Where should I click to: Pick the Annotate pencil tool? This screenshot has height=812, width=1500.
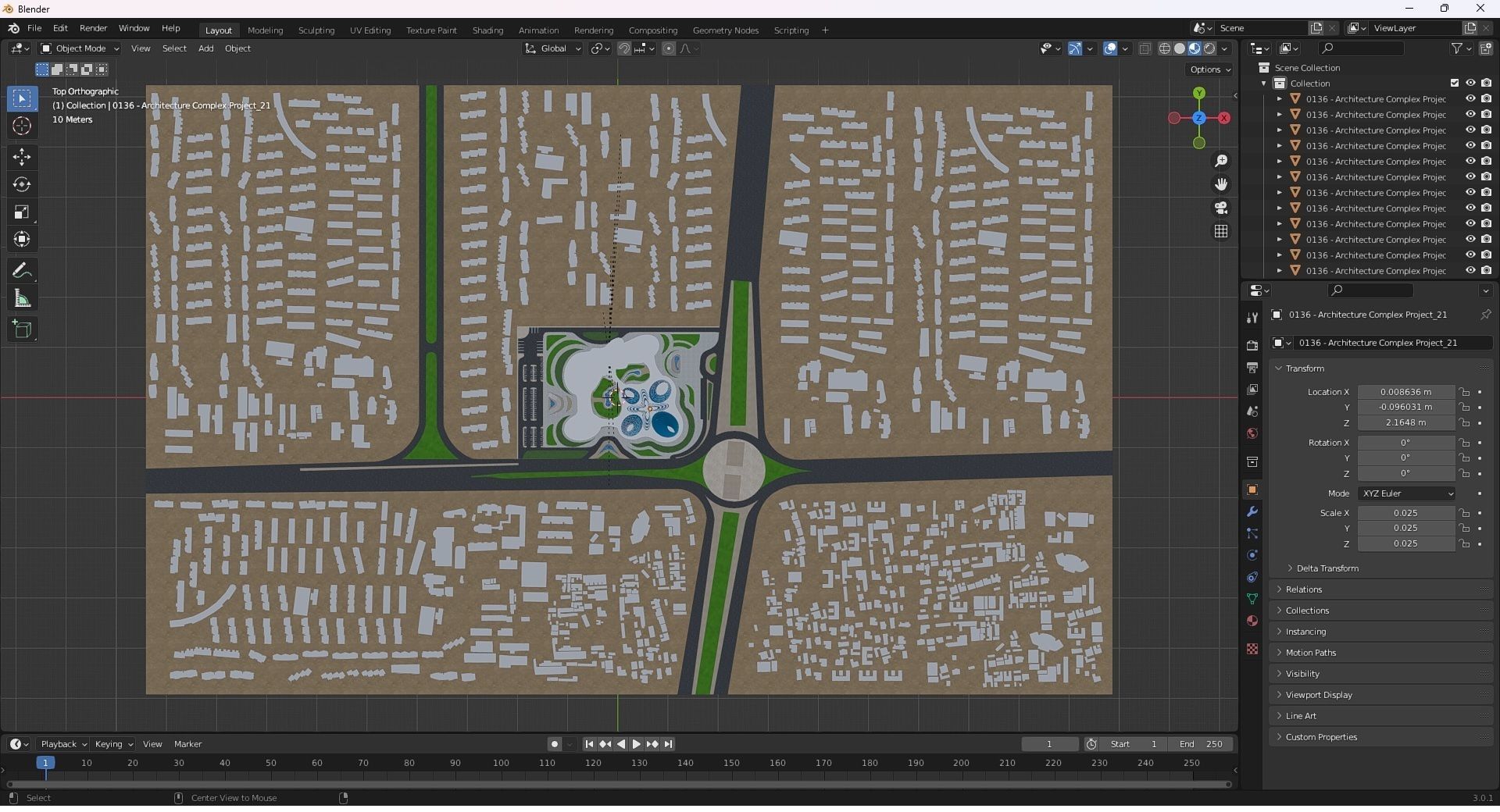[x=22, y=272]
